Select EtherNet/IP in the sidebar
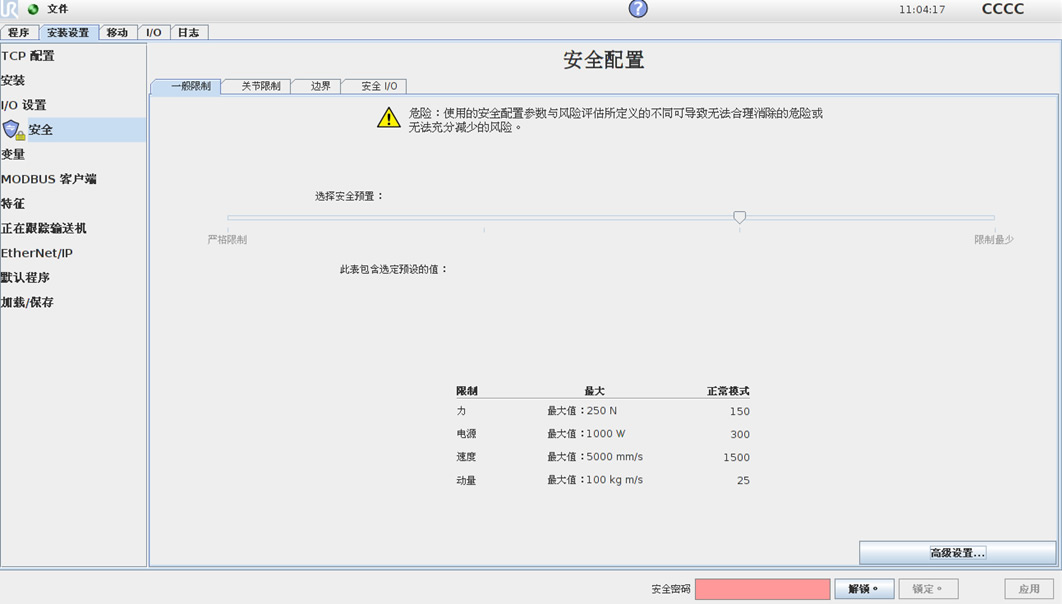The image size is (1062, 604). coord(37,253)
